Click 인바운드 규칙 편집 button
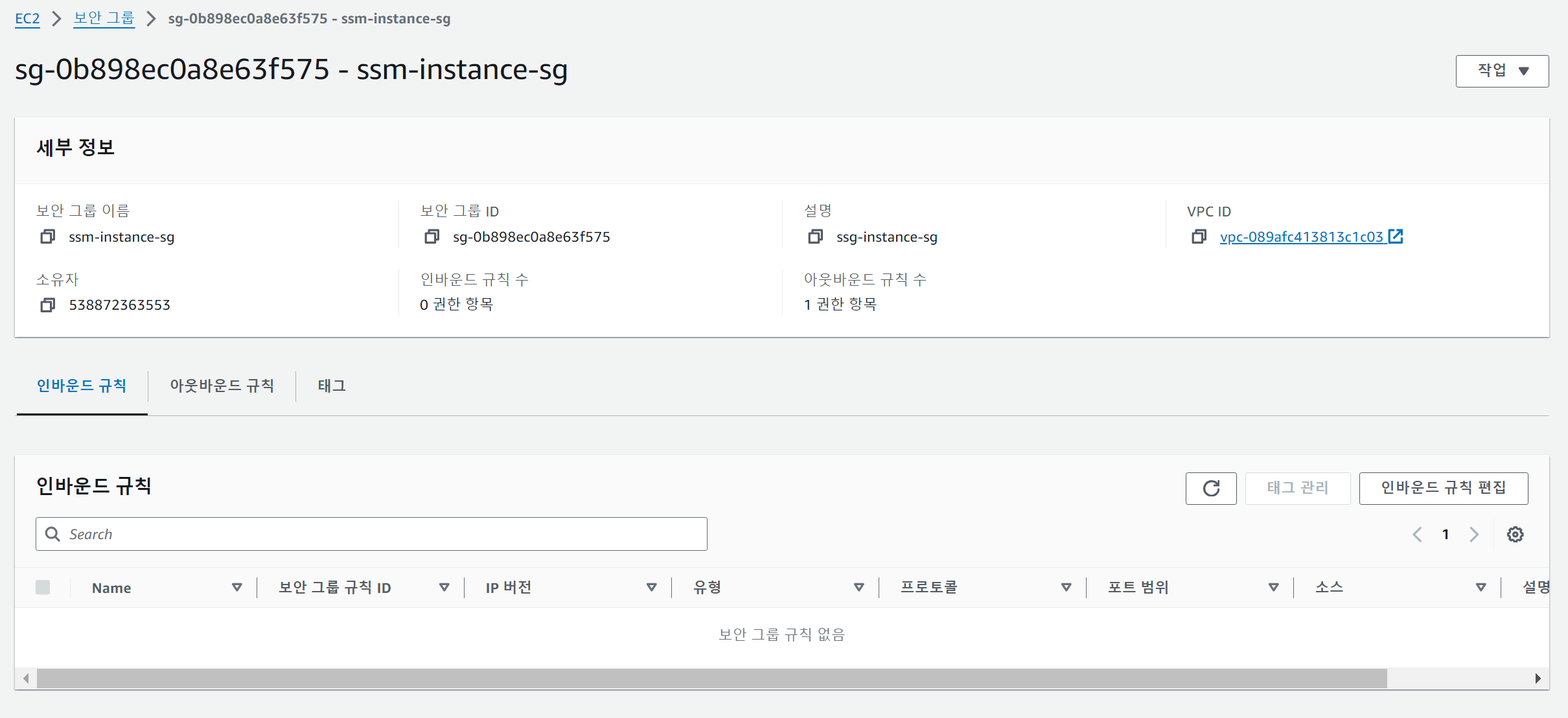This screenshot has width=1568, height=718. click(x=1443, y=489)
